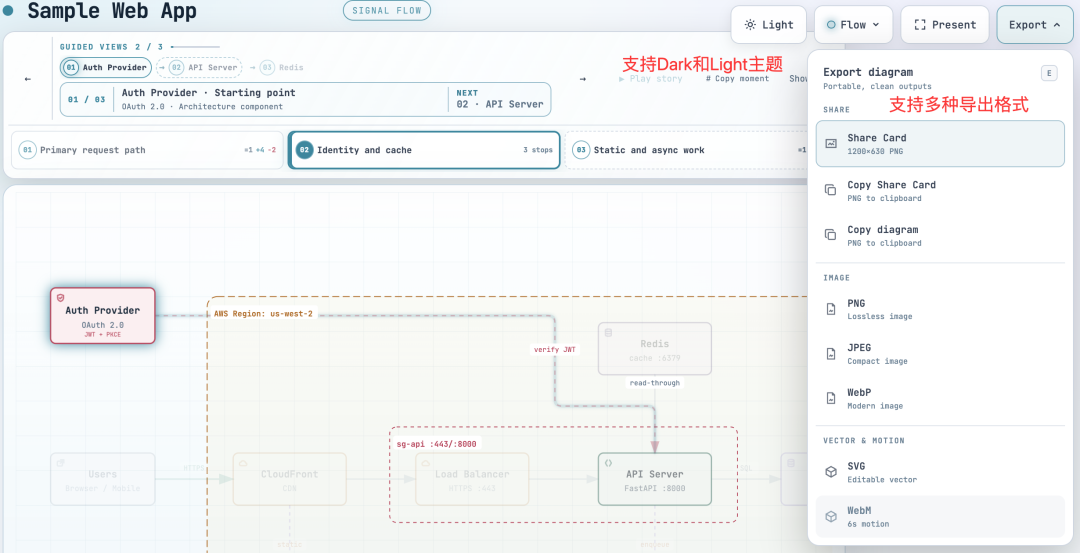
Task: Export as JPEG compact image
Action: click(x=940, y=354)
